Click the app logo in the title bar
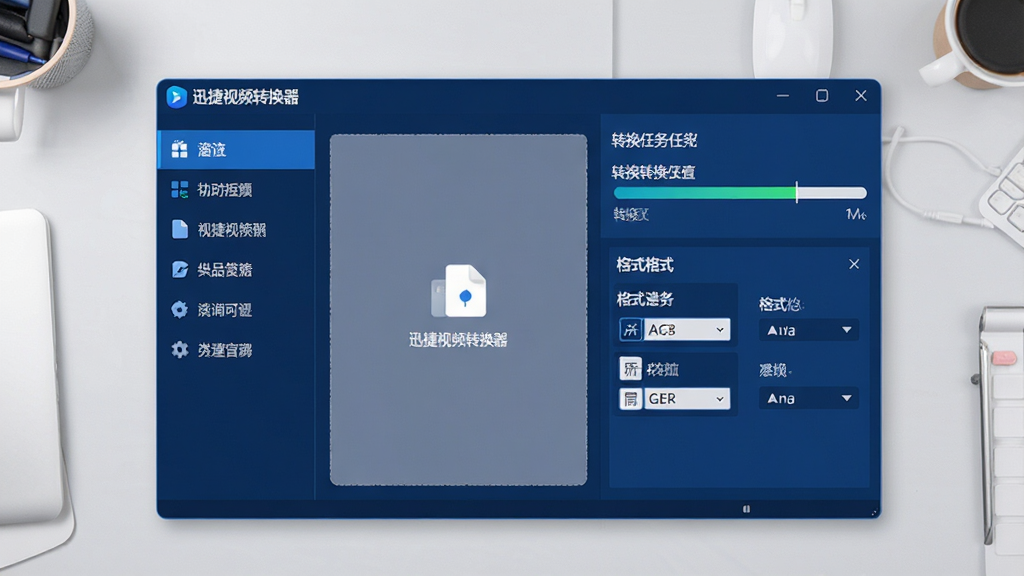This screenshot has width=1024, height=576. pyautogui.click(x=176, y=97)
